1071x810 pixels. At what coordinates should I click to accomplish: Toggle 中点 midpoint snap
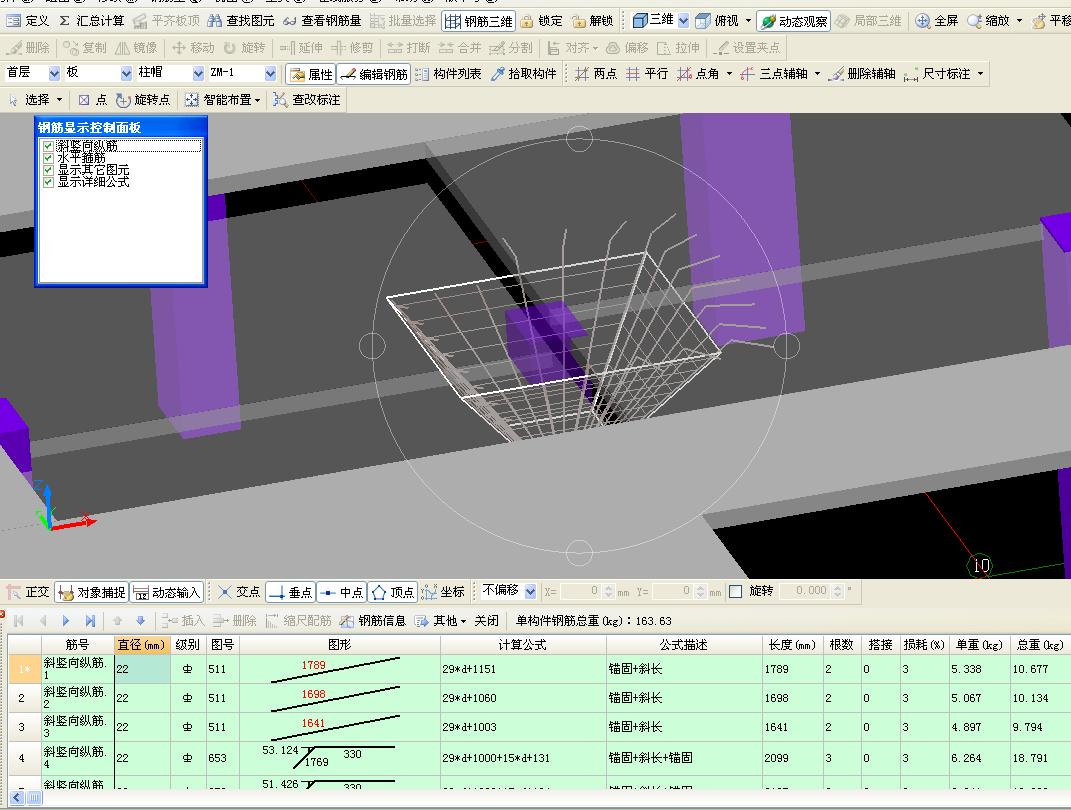coord(342,592)
